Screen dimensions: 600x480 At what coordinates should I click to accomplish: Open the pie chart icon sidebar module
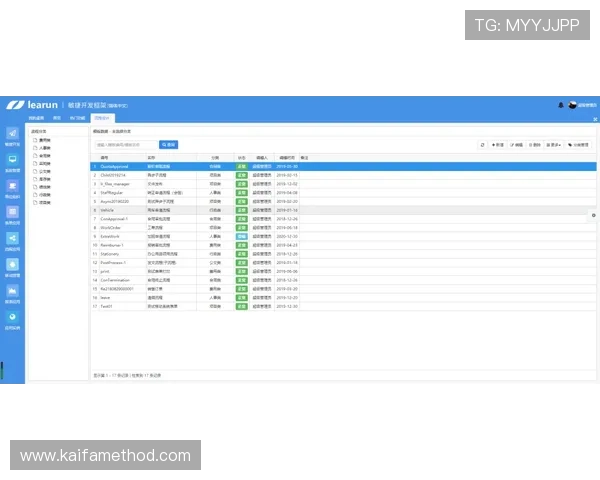tap(12, 316)
